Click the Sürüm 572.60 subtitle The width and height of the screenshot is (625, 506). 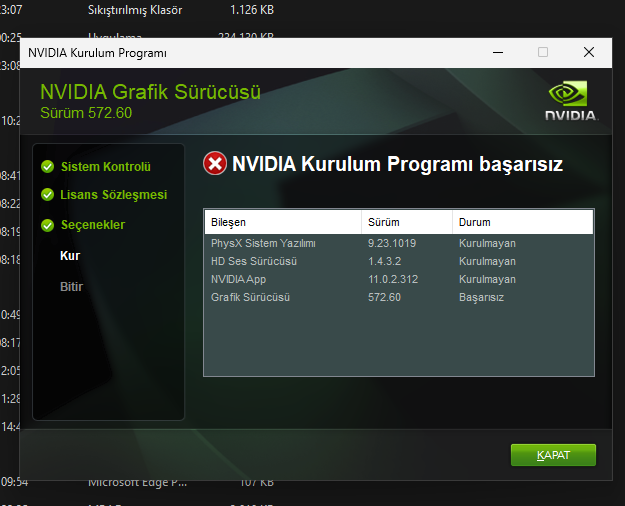[86, 113]
